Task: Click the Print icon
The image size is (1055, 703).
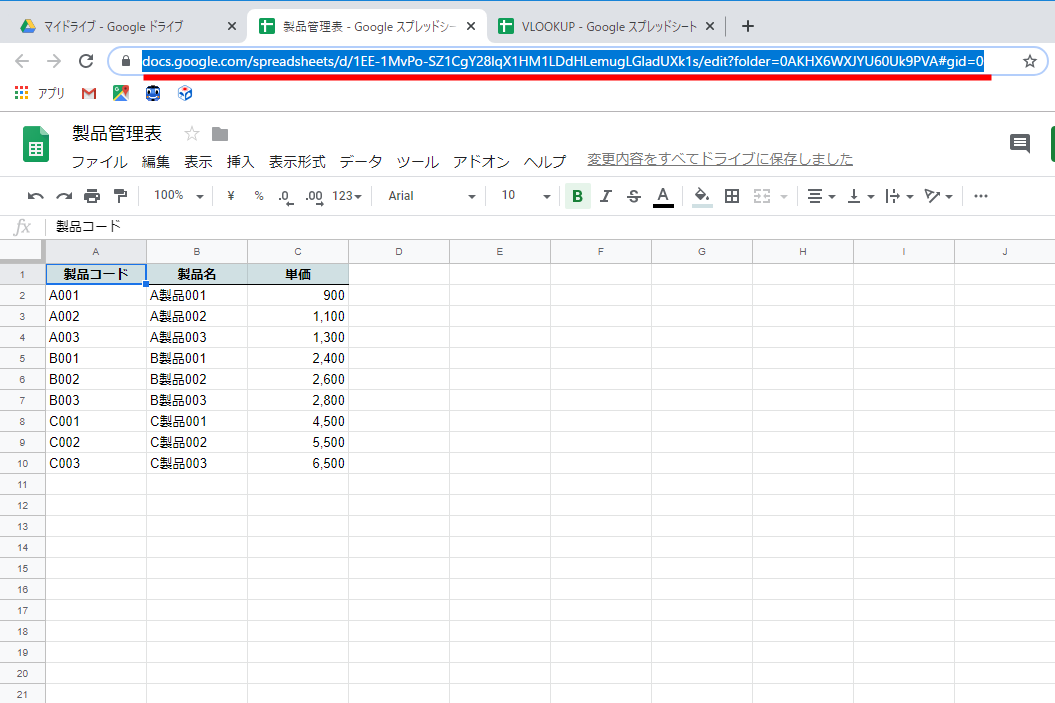Action: coord(92,196)
